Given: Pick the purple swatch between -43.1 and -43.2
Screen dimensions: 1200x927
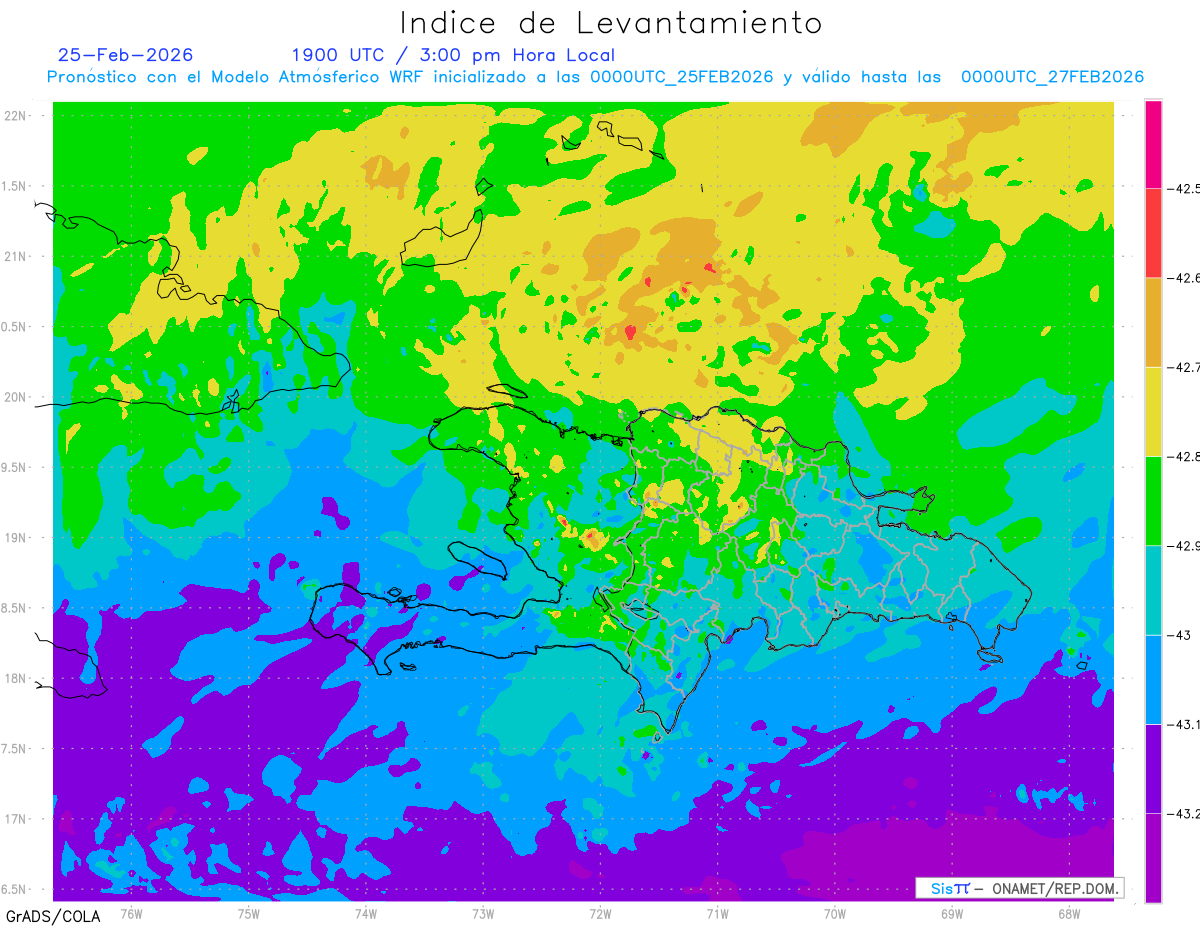Looking at the screenshot, I should coord(1153,768).
